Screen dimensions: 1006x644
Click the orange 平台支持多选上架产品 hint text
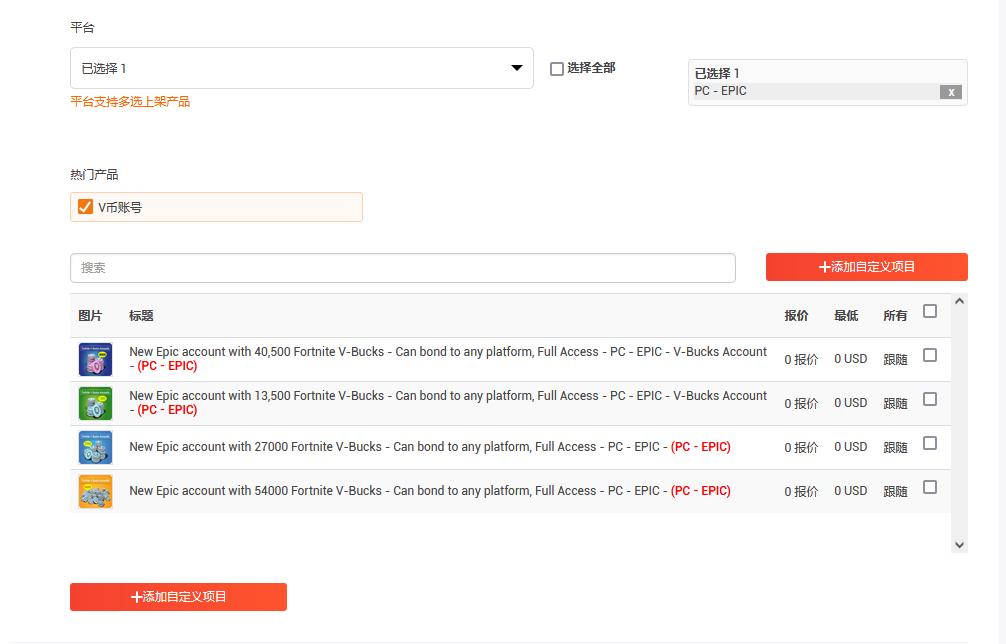point(130,101)
